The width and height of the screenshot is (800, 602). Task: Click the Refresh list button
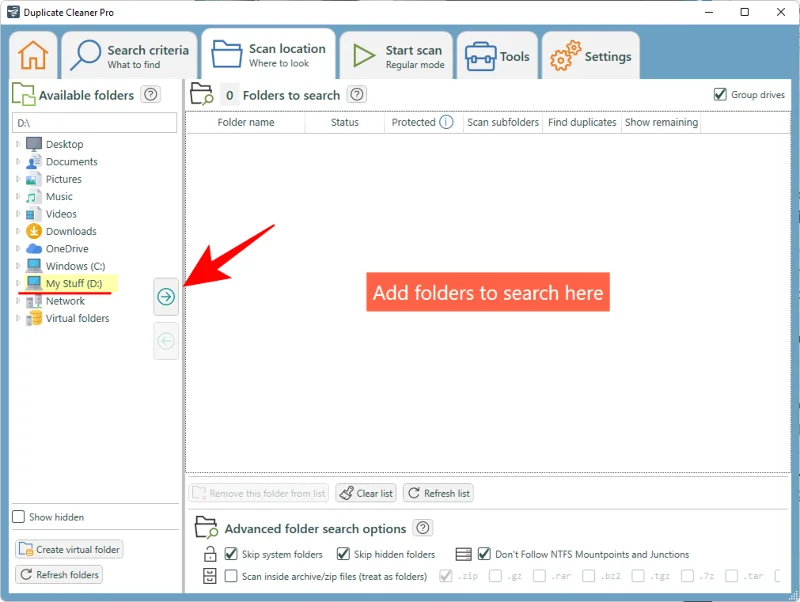[x=438, y=493]
